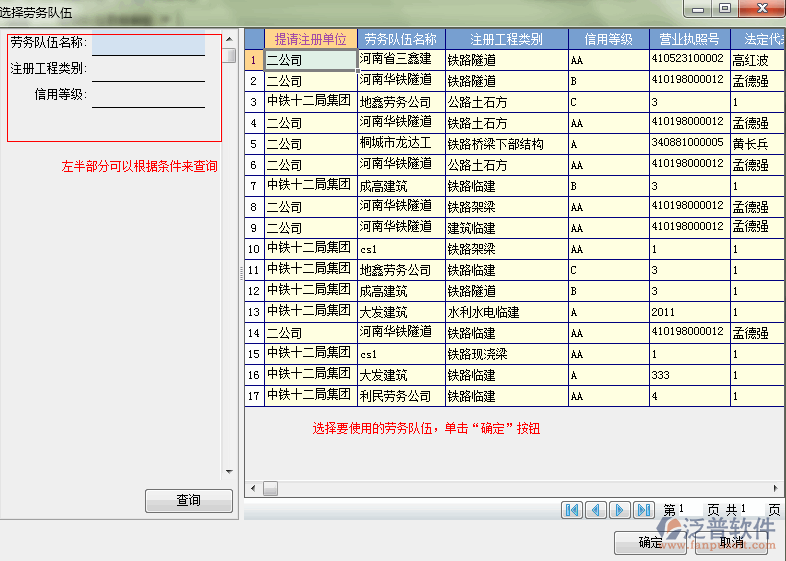Viewport: 786px width, 561px height.
Task: Sort by the 提请注册单位 column header
Action: 311,39
